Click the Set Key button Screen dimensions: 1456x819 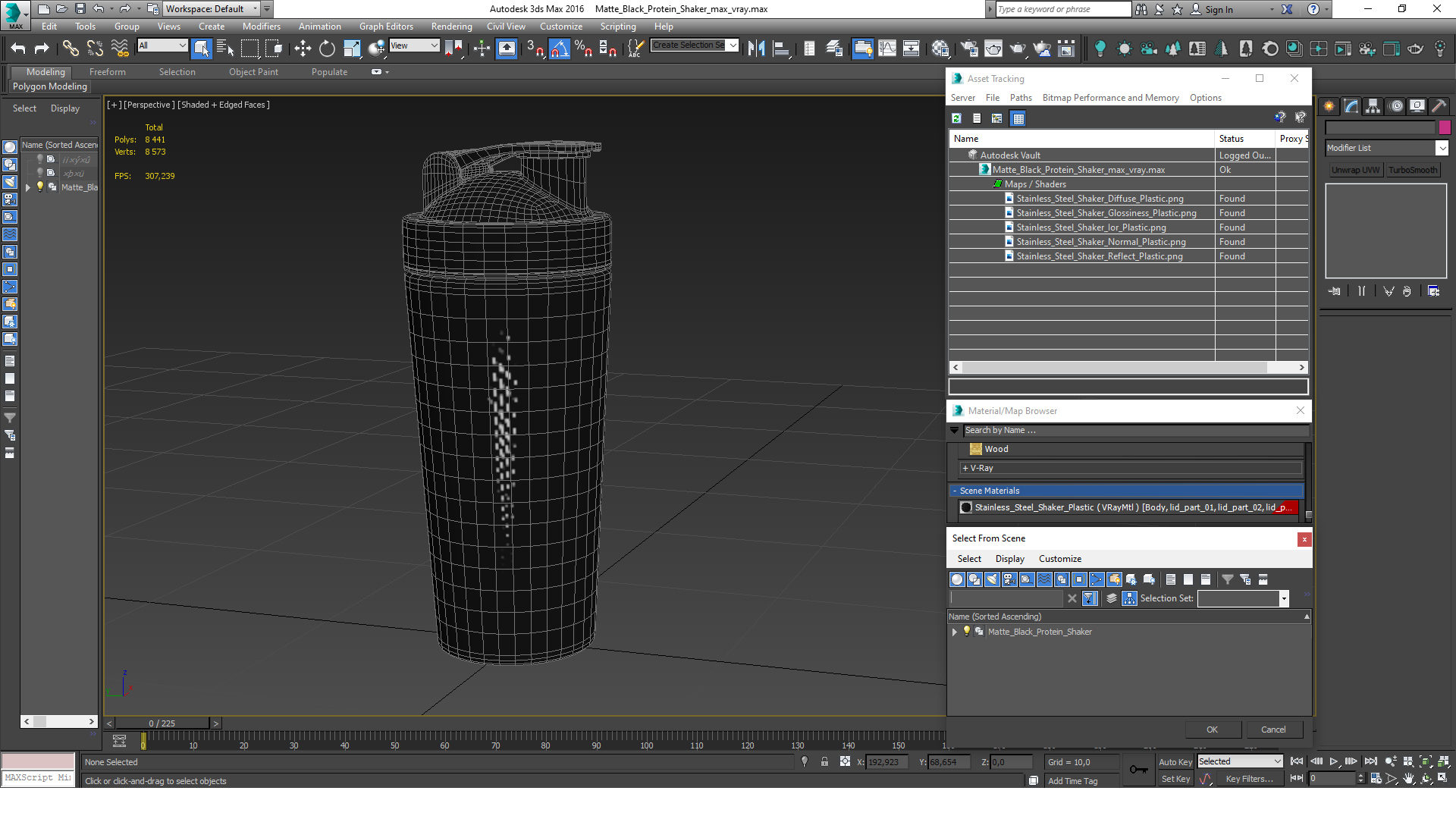coord(1175,779)
